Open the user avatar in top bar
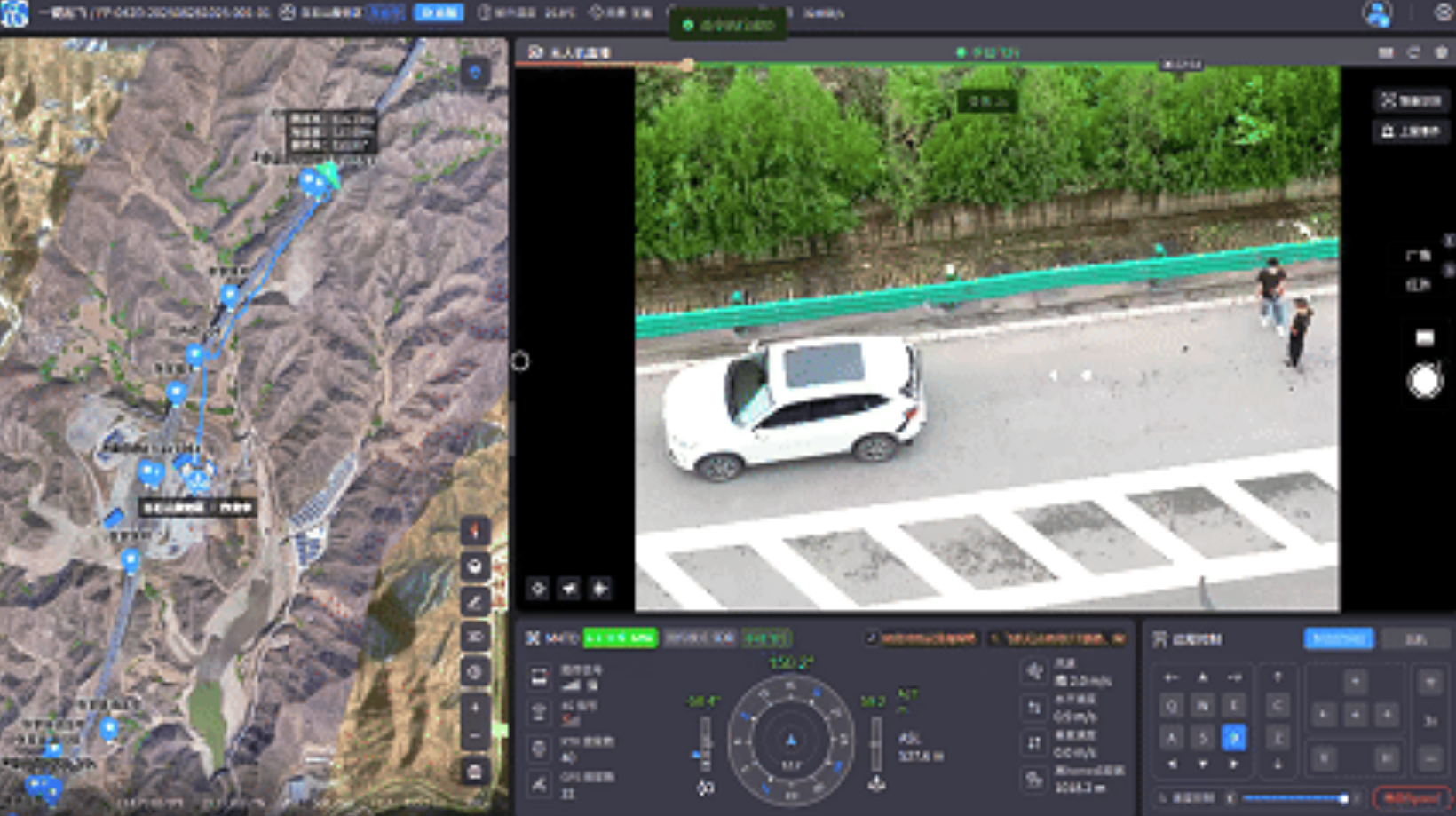The image size is (1456, 816). tap(1377, 13)
